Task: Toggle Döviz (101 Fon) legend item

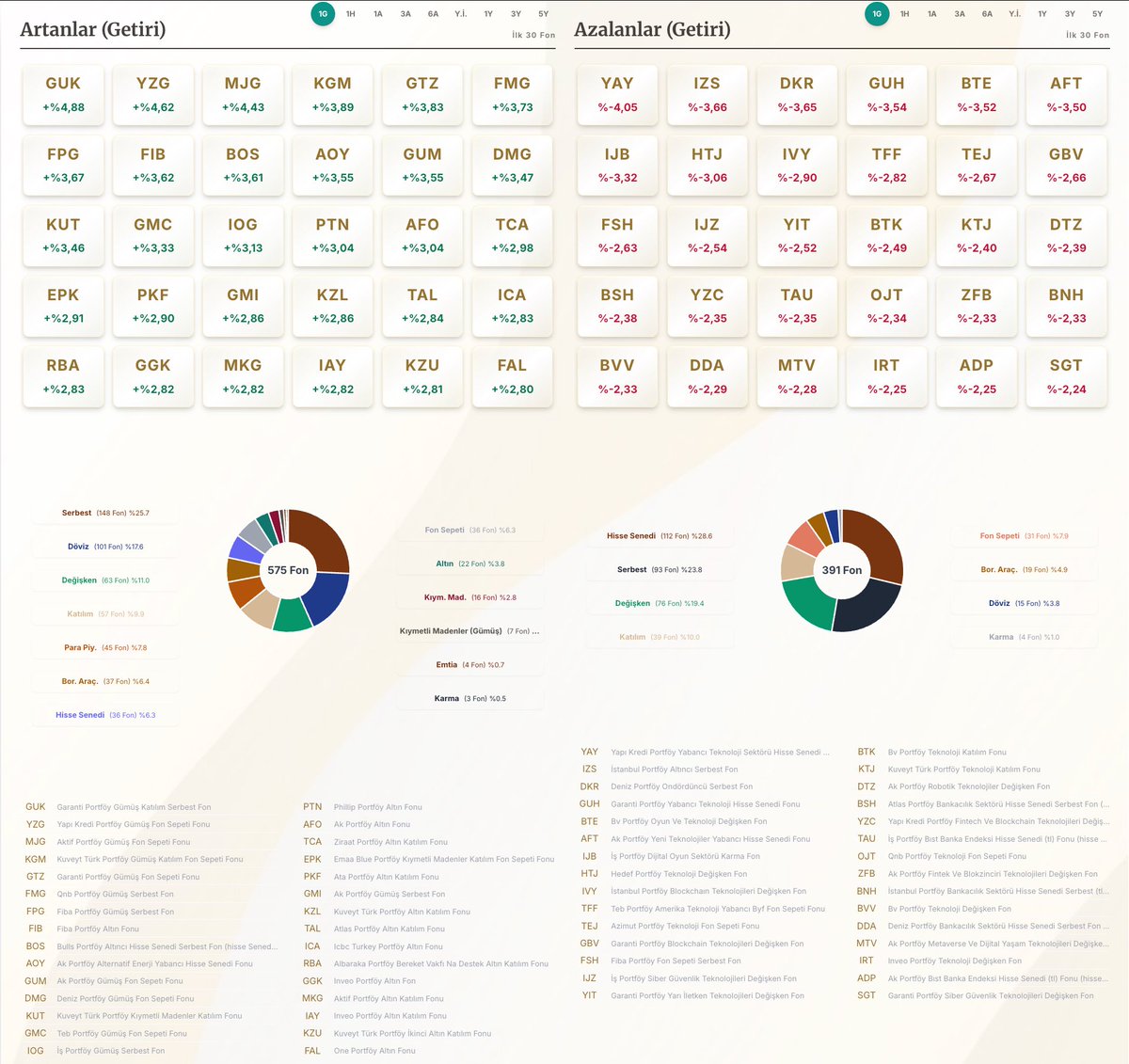Action: click(x=105, y=547)
